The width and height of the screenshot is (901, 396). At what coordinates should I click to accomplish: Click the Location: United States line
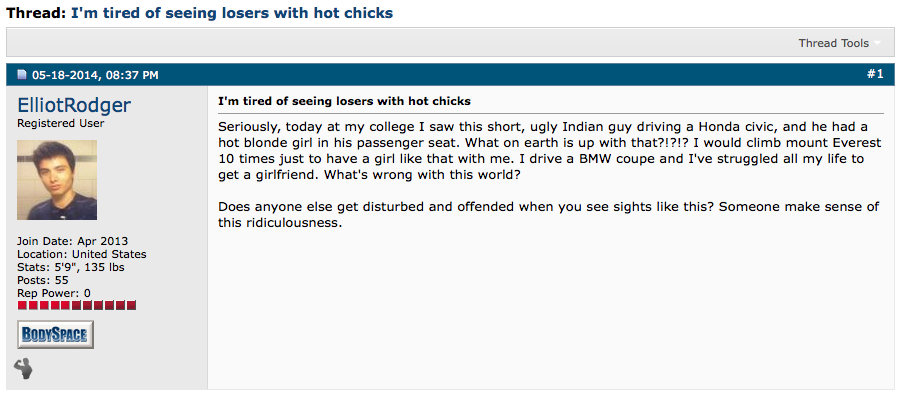coord(82,254)
